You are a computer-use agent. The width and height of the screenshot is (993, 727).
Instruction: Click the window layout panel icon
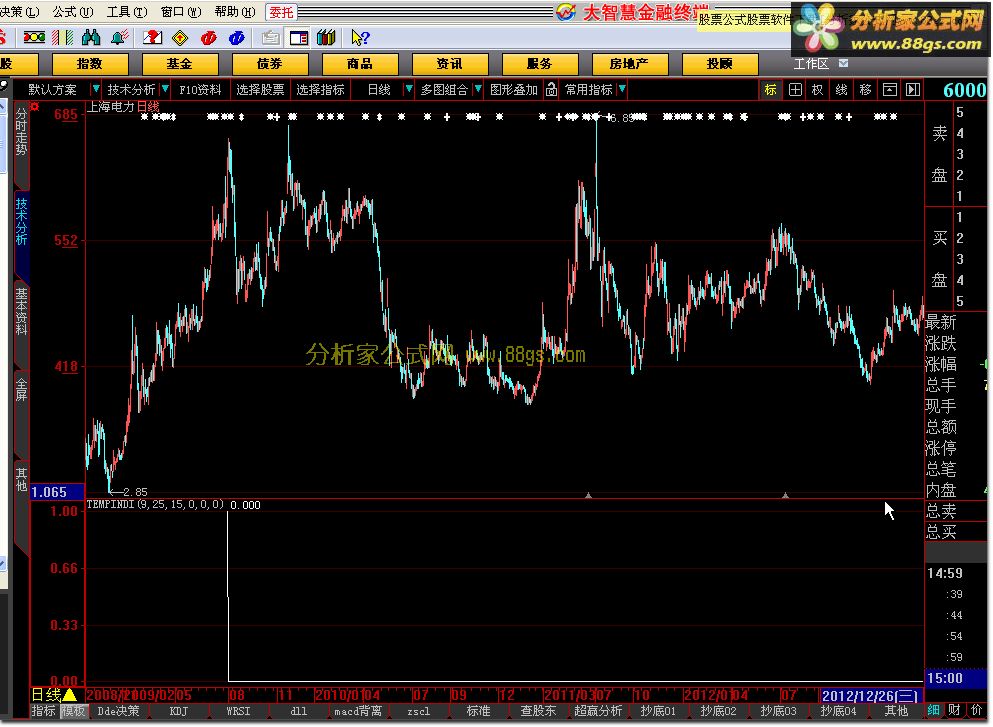[x=298, y=38]
